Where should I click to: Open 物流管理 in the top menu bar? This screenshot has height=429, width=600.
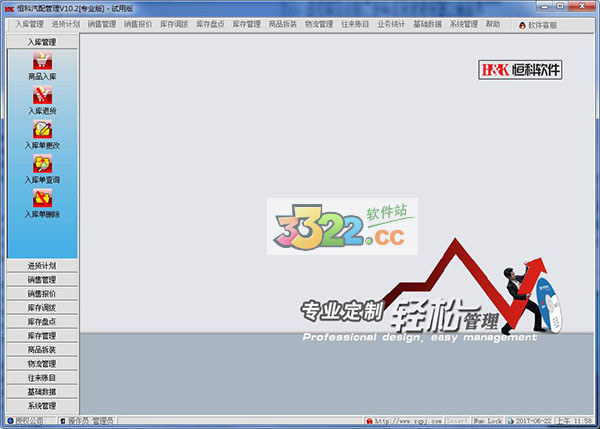[319, 24]
